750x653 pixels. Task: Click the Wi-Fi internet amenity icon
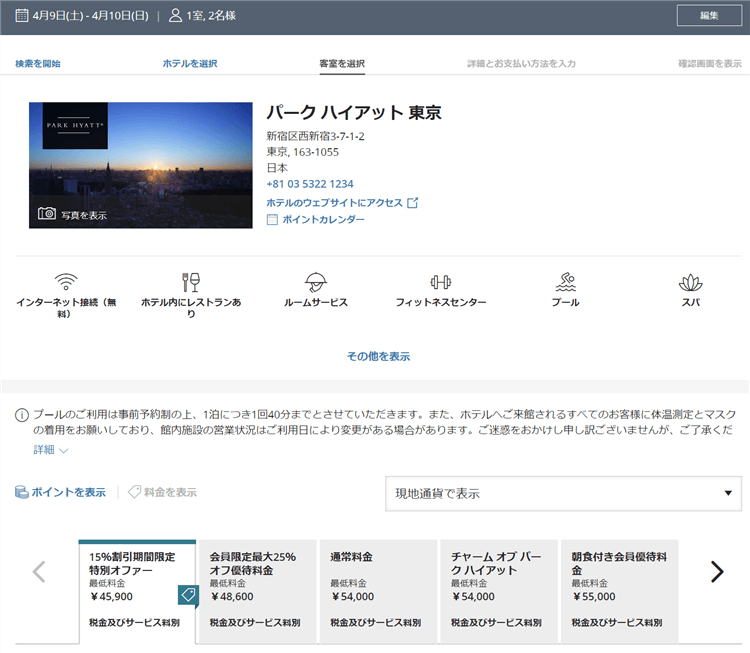pyautogui.click(x=67, y=281)
